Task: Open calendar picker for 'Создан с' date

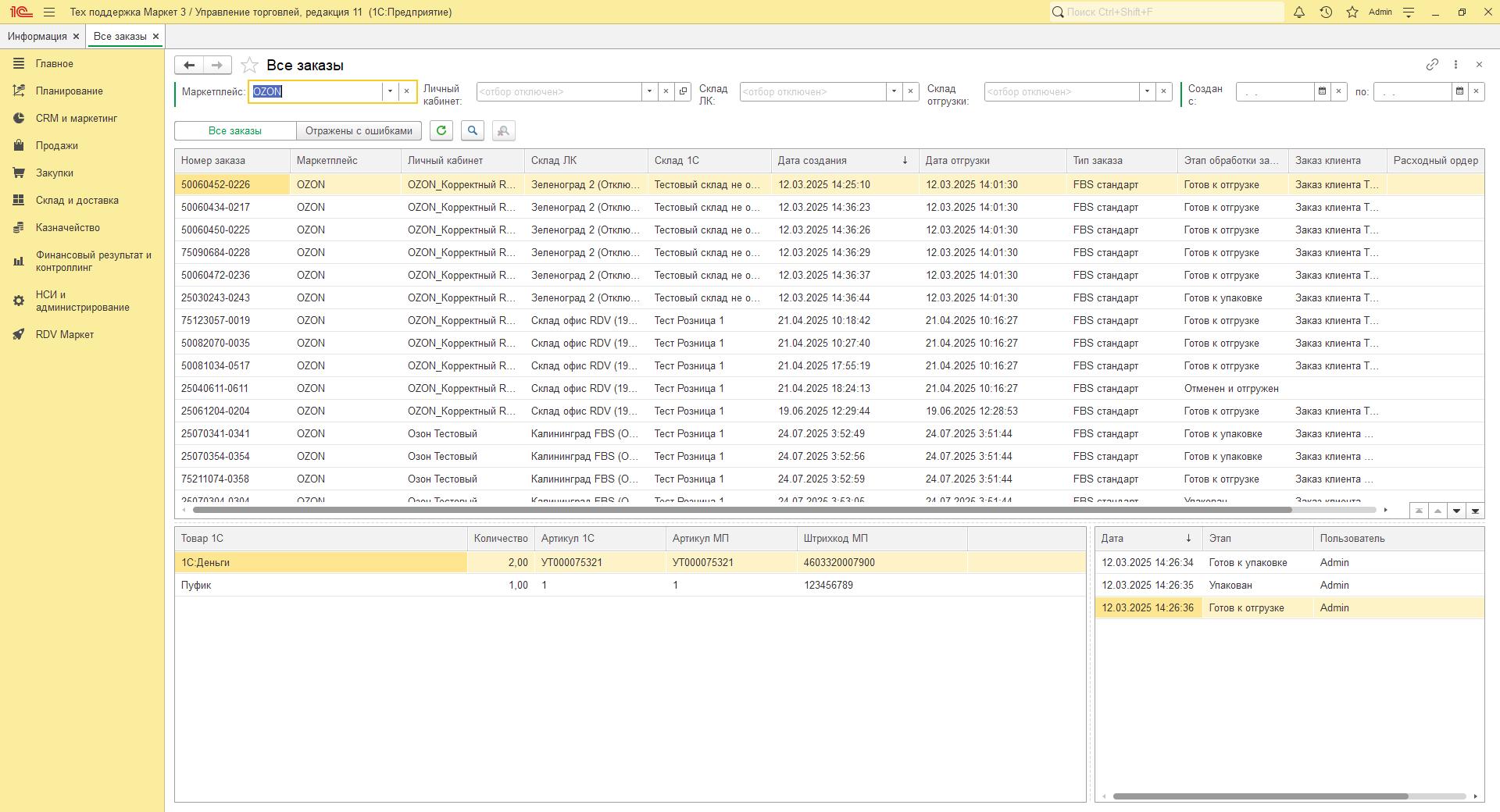Action: pyautogui.click(x=1322, y=92)
